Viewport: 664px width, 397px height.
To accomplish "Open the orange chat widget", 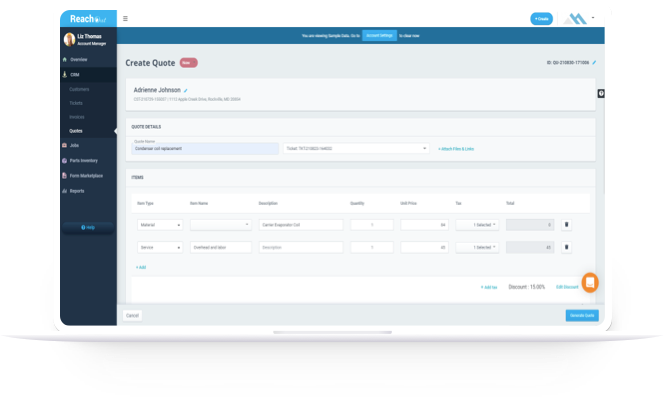I will pyautogui.click(x=590, y=283).
